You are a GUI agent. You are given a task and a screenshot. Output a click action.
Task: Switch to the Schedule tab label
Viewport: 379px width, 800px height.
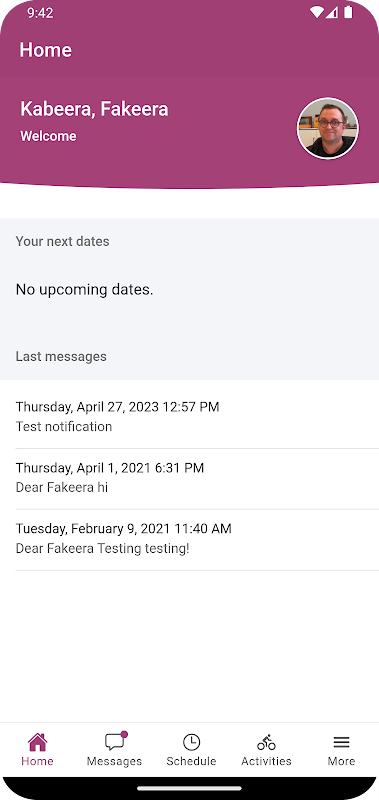pos(191,761)
